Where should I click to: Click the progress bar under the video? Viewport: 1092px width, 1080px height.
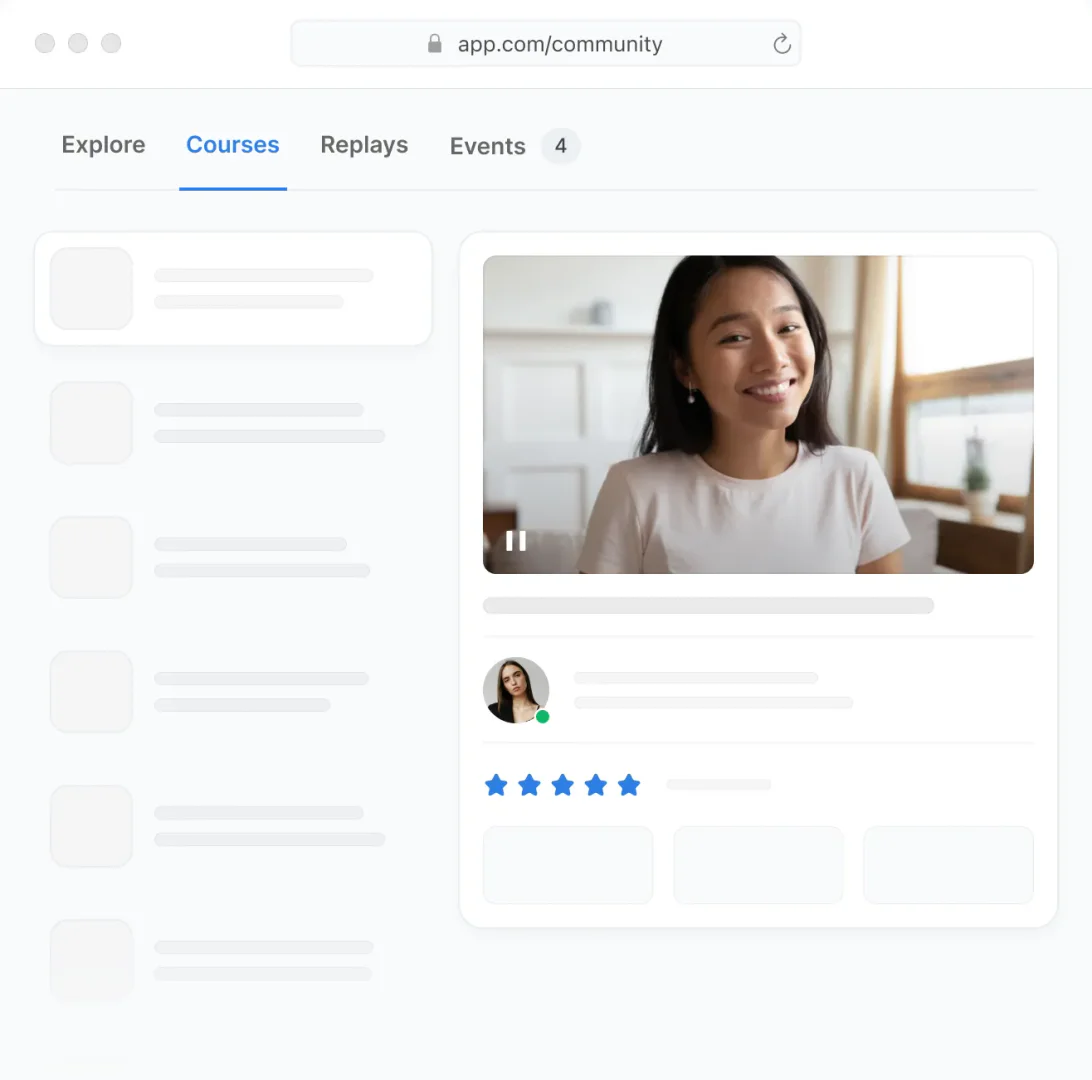coord(708,605)
